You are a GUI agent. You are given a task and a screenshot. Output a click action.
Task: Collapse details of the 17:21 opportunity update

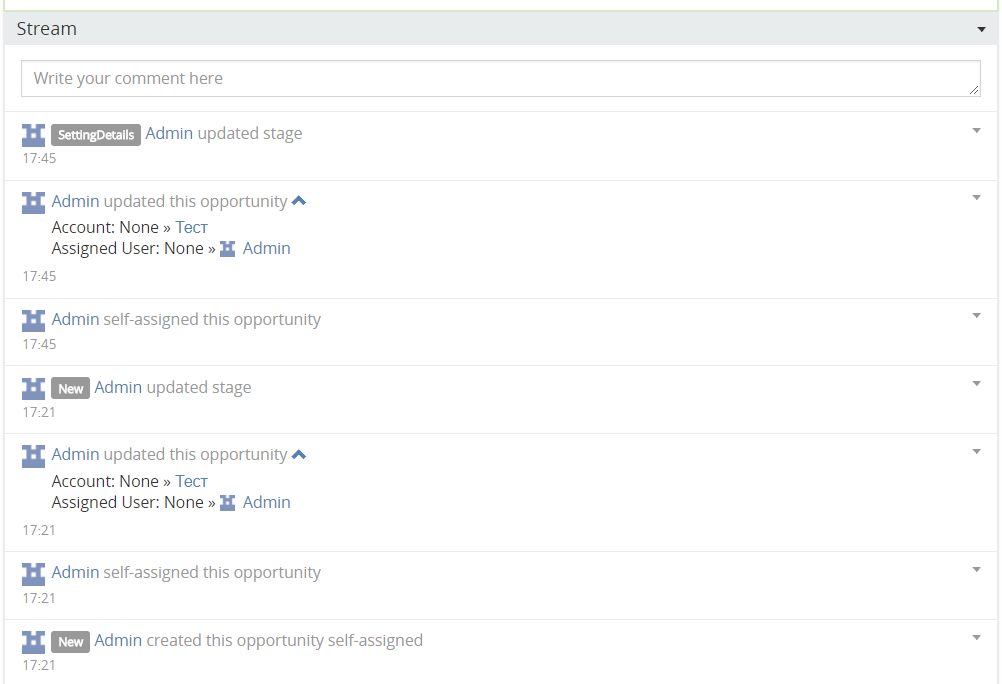click(x=299, y=455)
